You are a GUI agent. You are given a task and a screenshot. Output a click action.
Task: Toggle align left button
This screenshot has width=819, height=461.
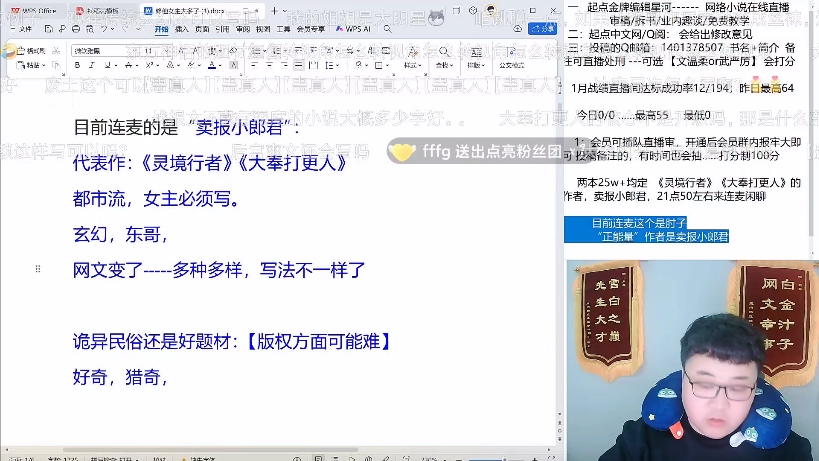click(x=254, y=65)
